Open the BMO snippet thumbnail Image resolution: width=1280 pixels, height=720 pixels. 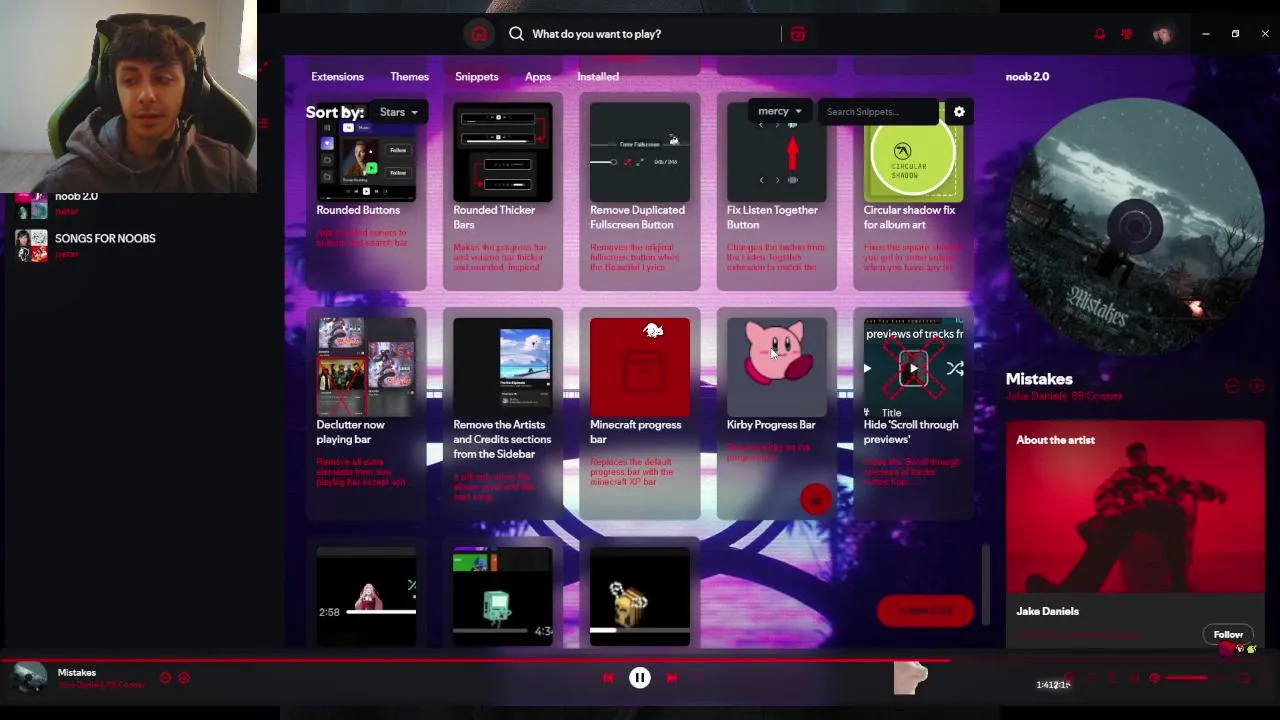point(503,596)
